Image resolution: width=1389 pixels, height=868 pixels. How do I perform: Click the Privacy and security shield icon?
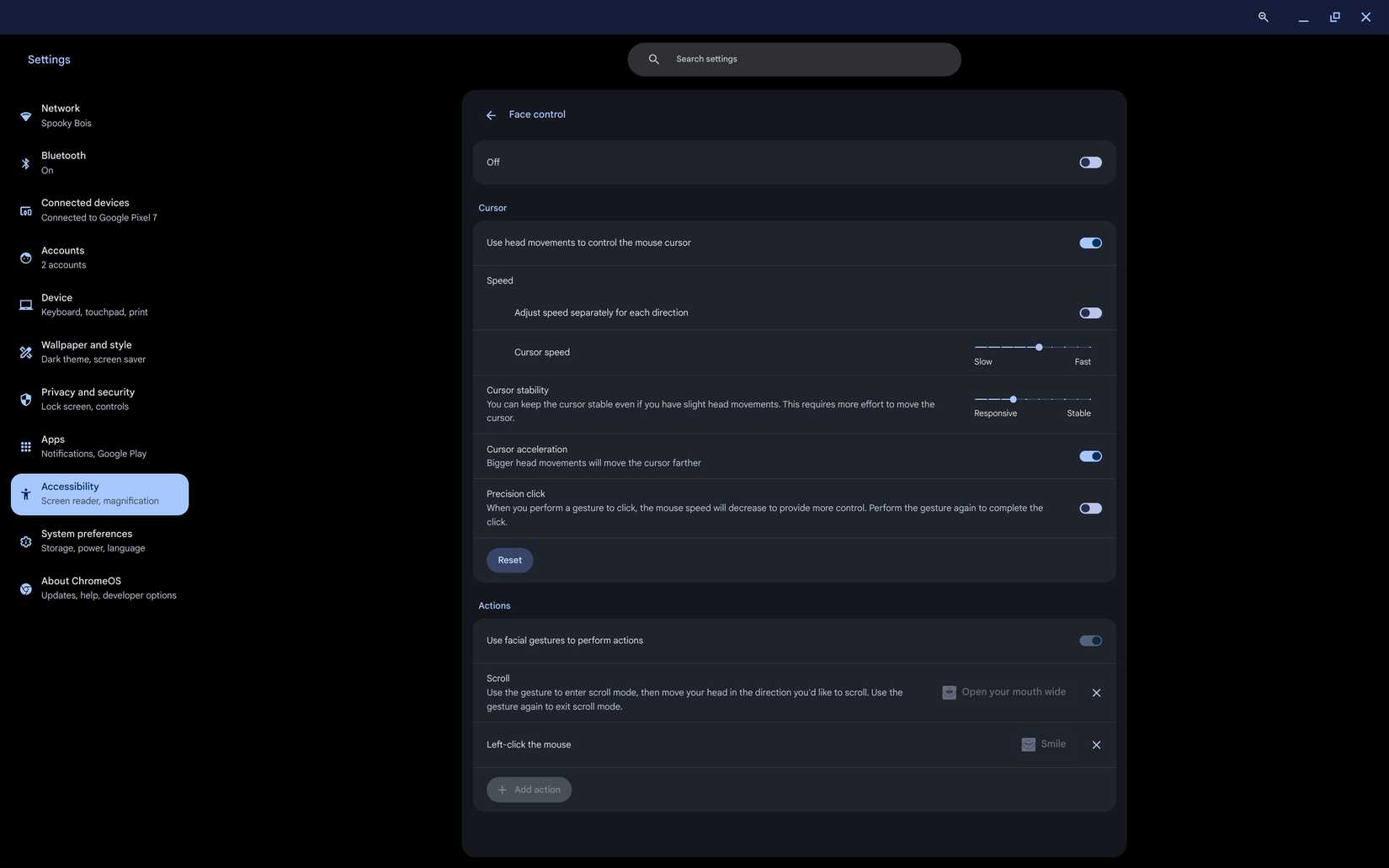(26, 399)
